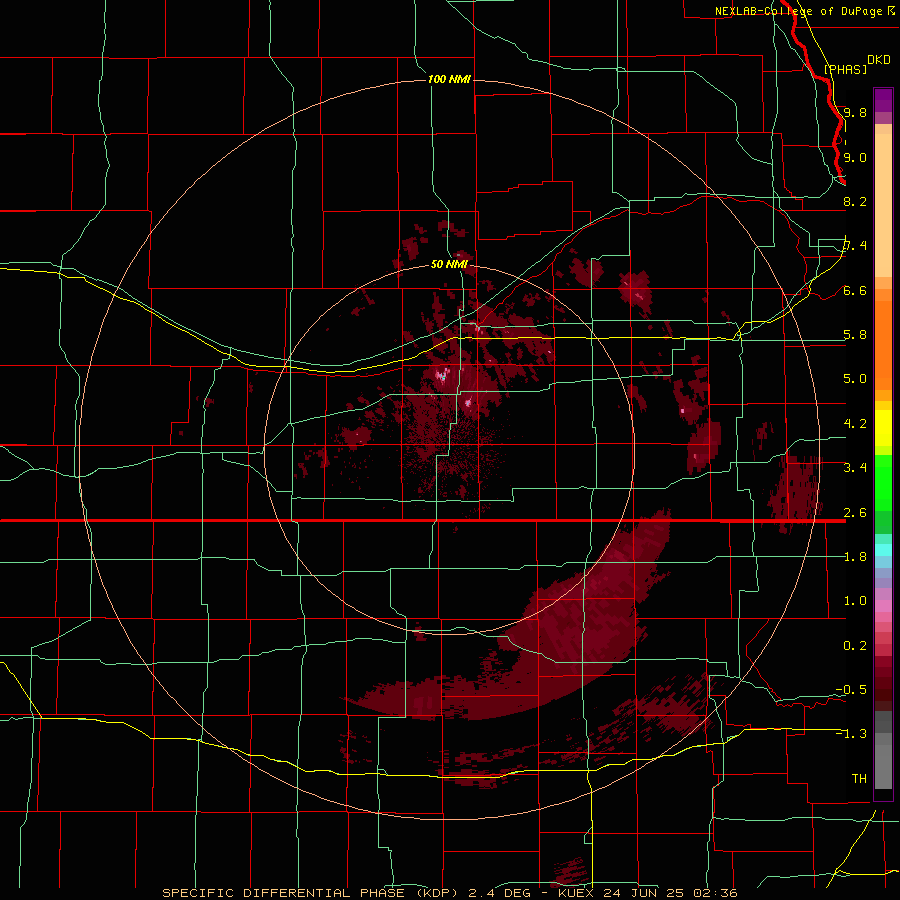Viewport: 900px width, 900px height.
Task: Click the 9.0 scale value
Action: (855, 157)
